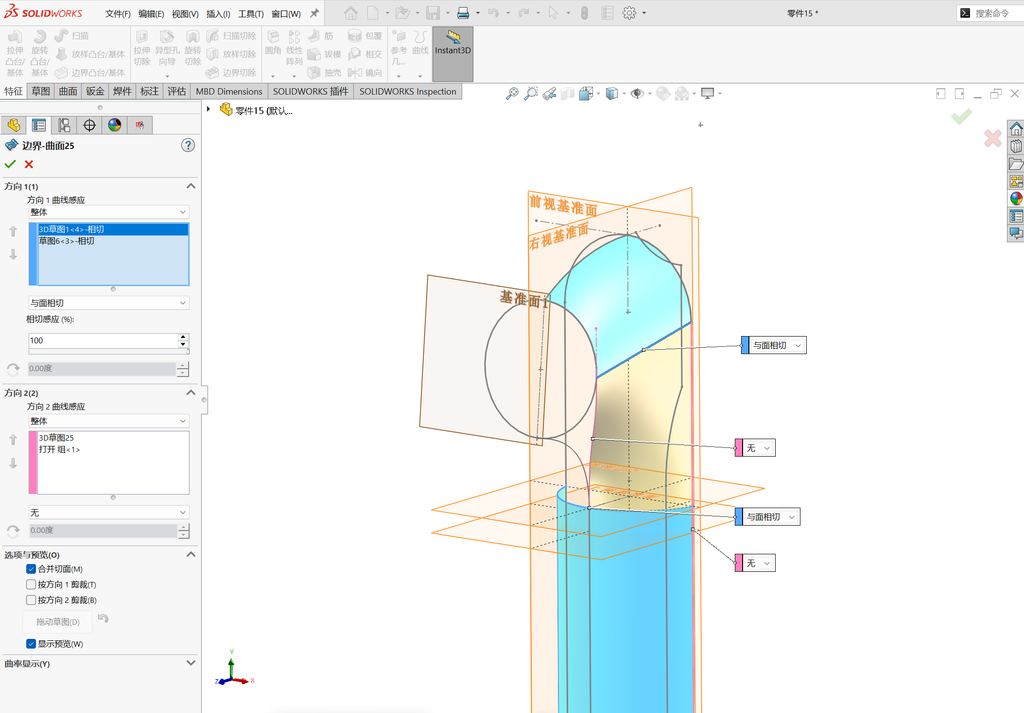Open the DimXpertManager crosshair tab icon

click(x=89, y=125)
